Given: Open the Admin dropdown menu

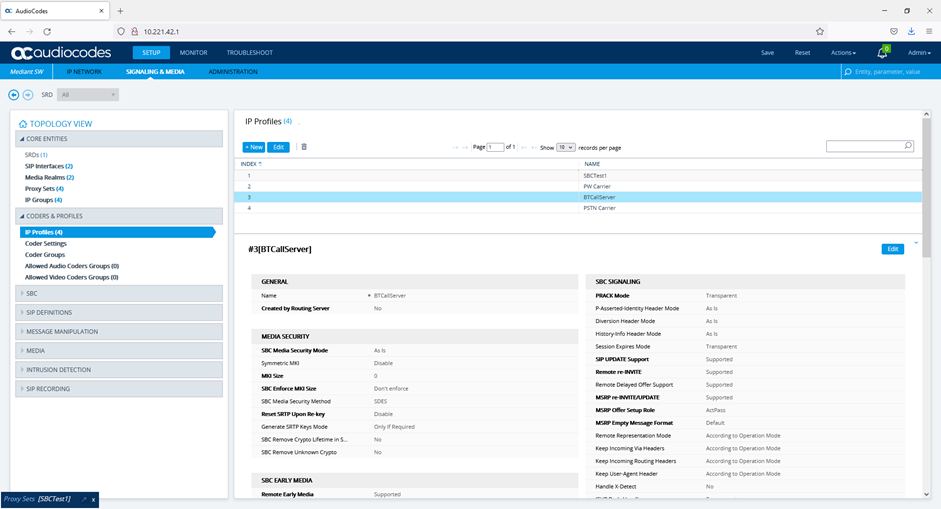Looking at the screenshot, I should (x=919, y=53).
